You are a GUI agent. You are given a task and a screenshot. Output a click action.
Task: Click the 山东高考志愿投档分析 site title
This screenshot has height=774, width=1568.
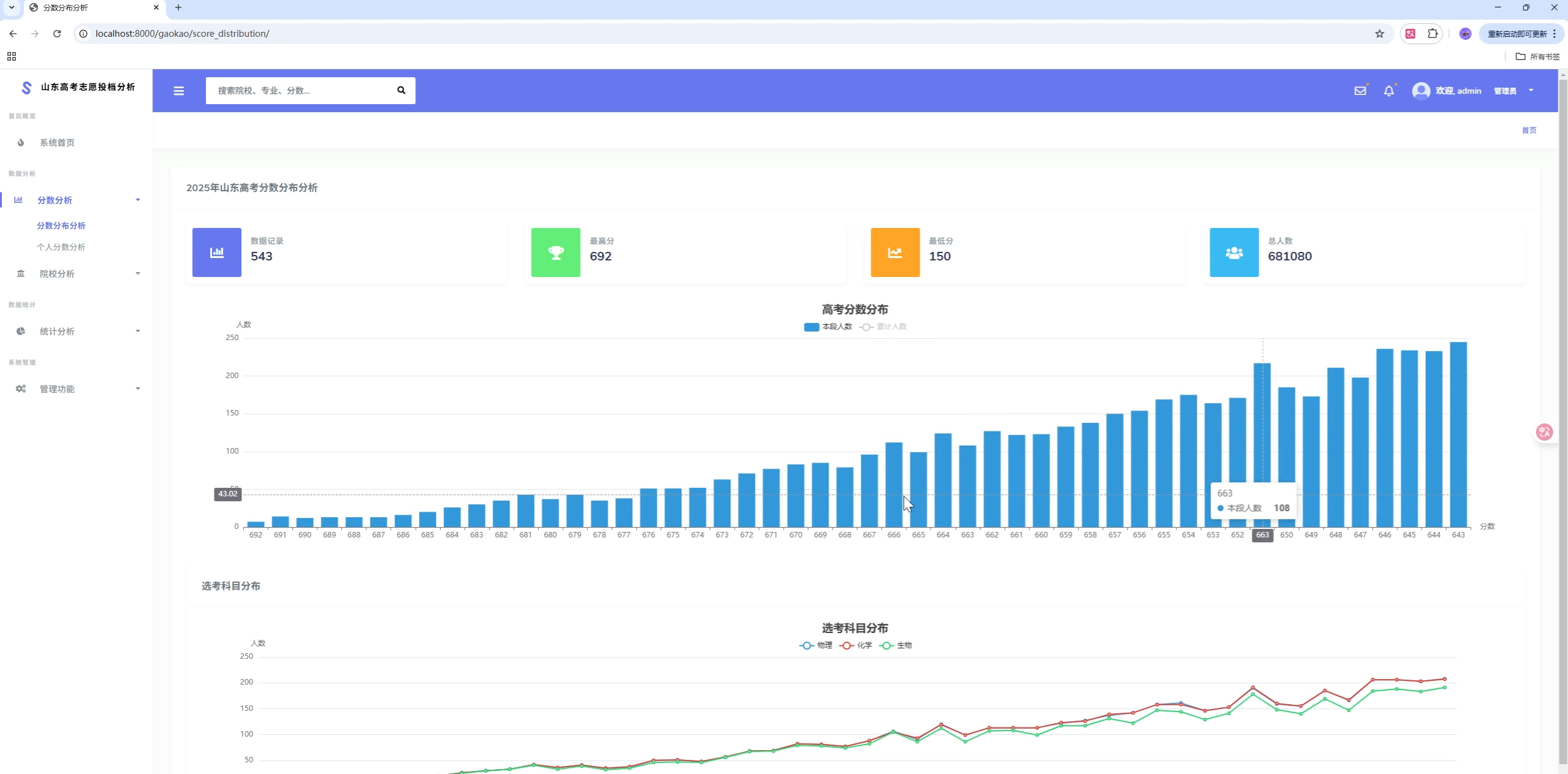point(88,87)
